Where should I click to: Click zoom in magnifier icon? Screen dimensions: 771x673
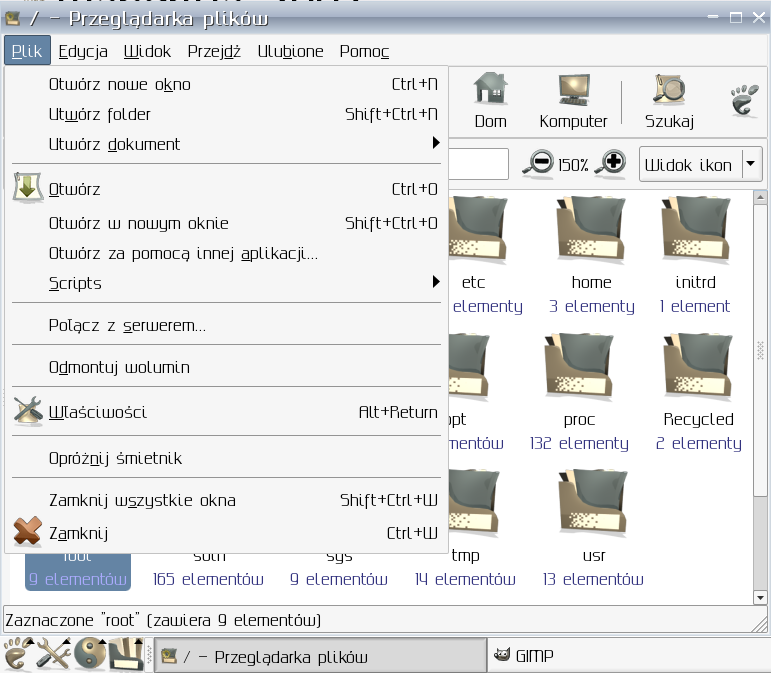click(610, 164)
